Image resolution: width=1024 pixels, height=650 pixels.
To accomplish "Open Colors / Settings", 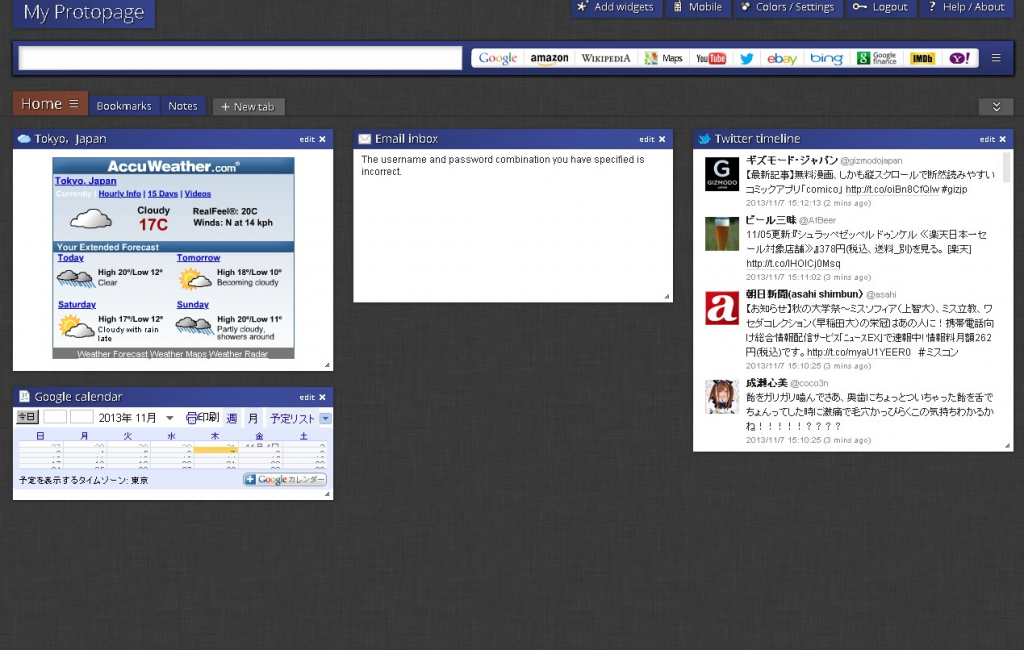I will tap(786, 7).
